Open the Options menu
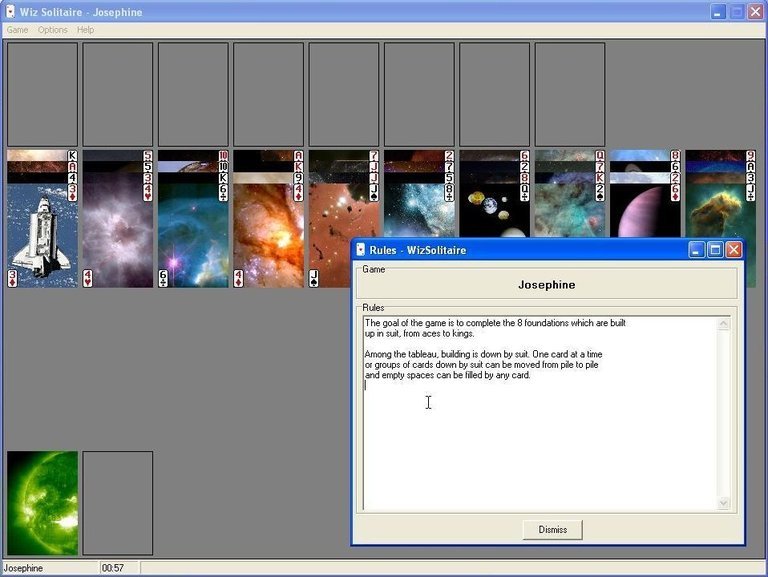The width and height of the screenshot is (768, 577). pos(53,30)
